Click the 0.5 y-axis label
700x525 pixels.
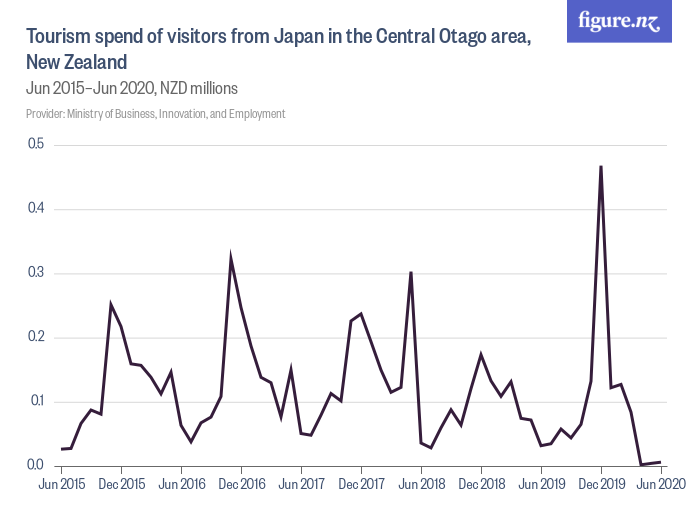coord(37,145)
